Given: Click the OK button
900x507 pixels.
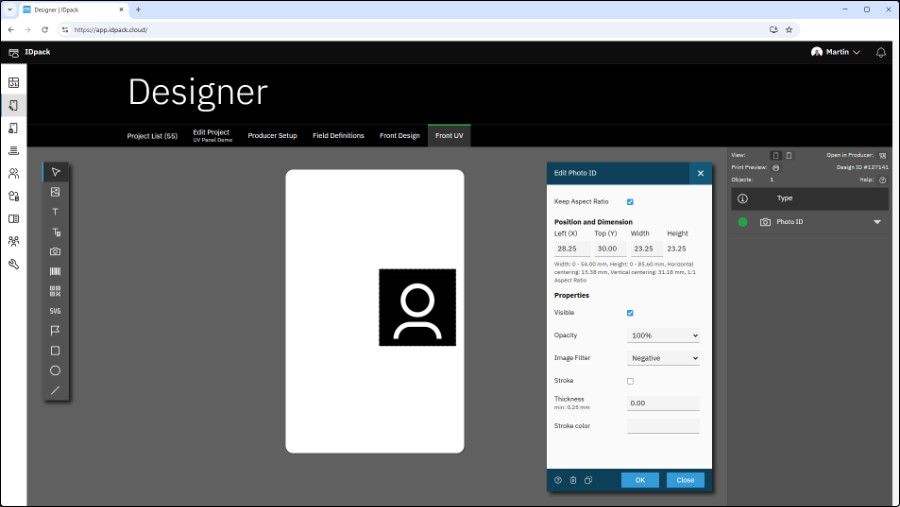Looking at the screenshot, I should [x=639, y=480].
